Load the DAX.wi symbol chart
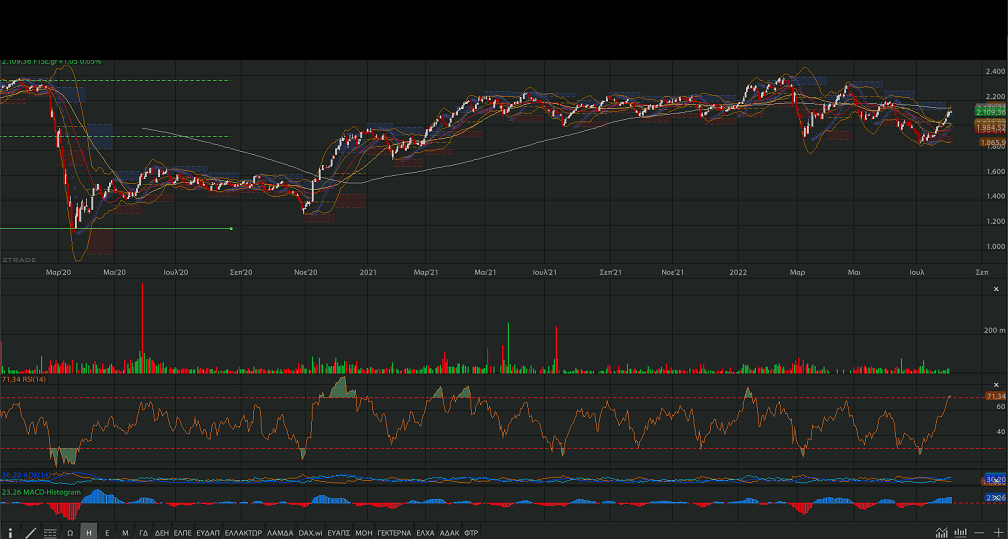1008x539 pixels. click(x=310, y=533)
